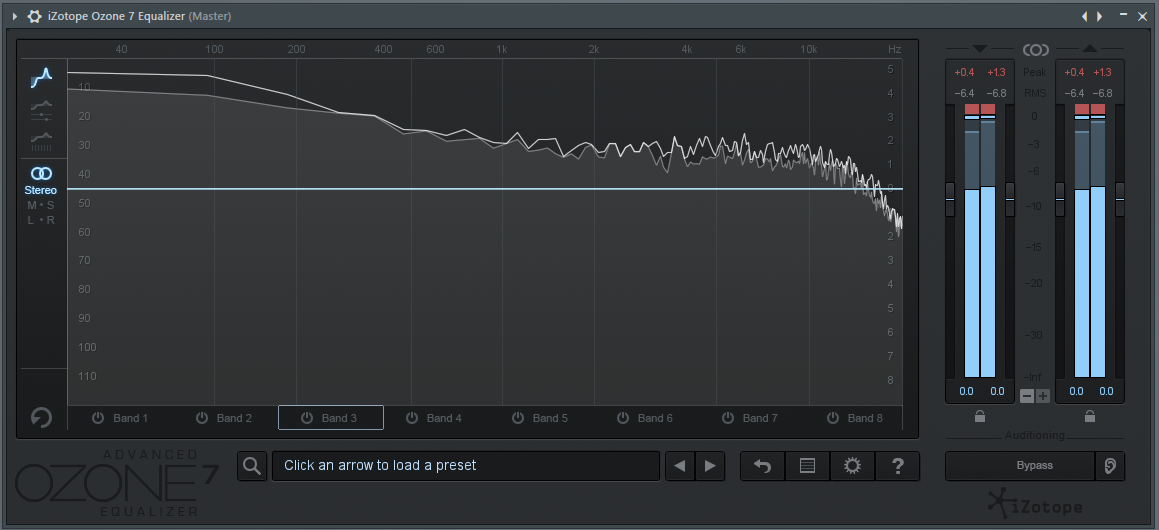The width and height of the screenshot is (1159, 530).
Task: Toggle the input gain lock icon
Action: tap(979, 416)
